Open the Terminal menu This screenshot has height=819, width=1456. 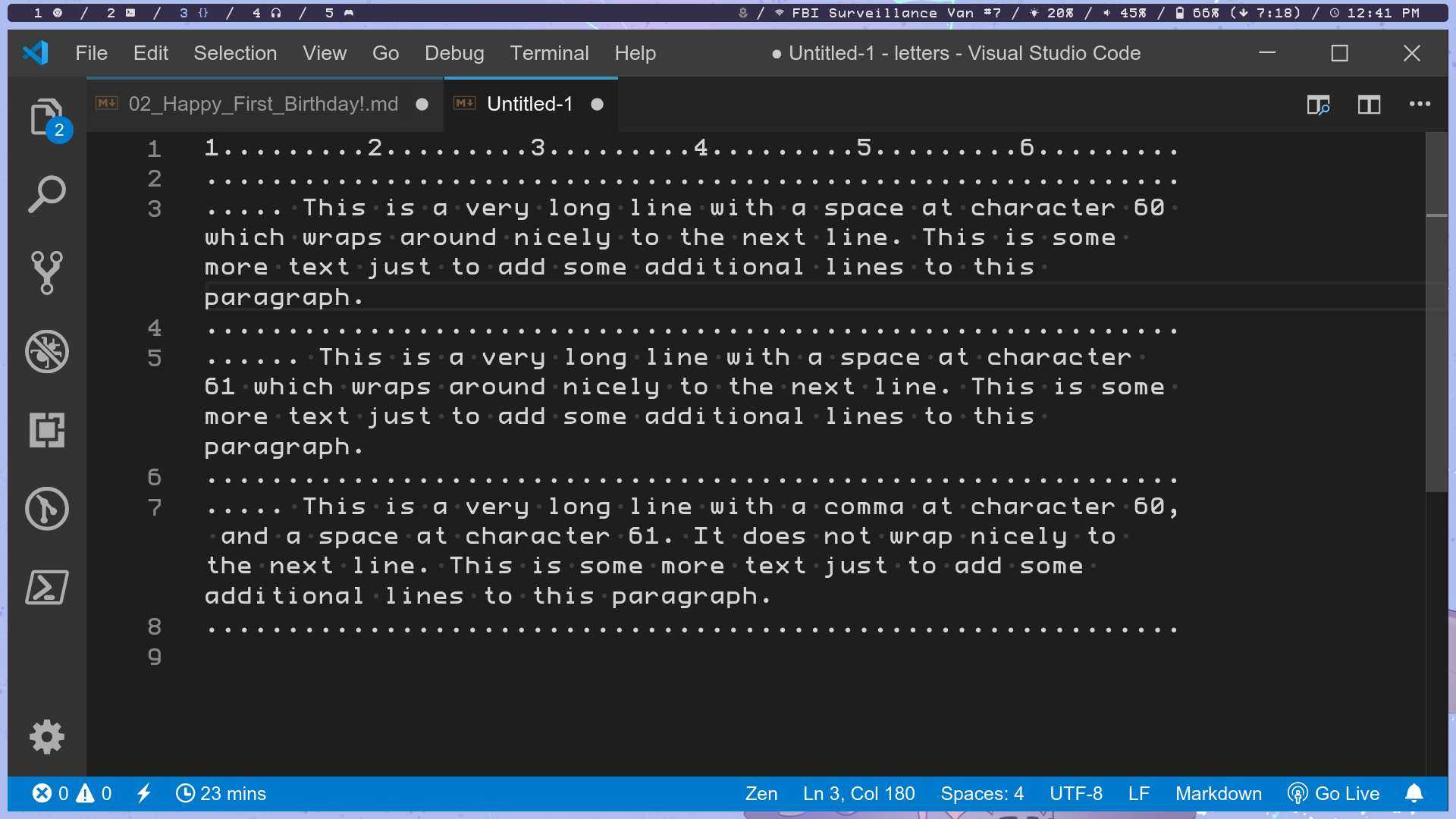(549, 53)
